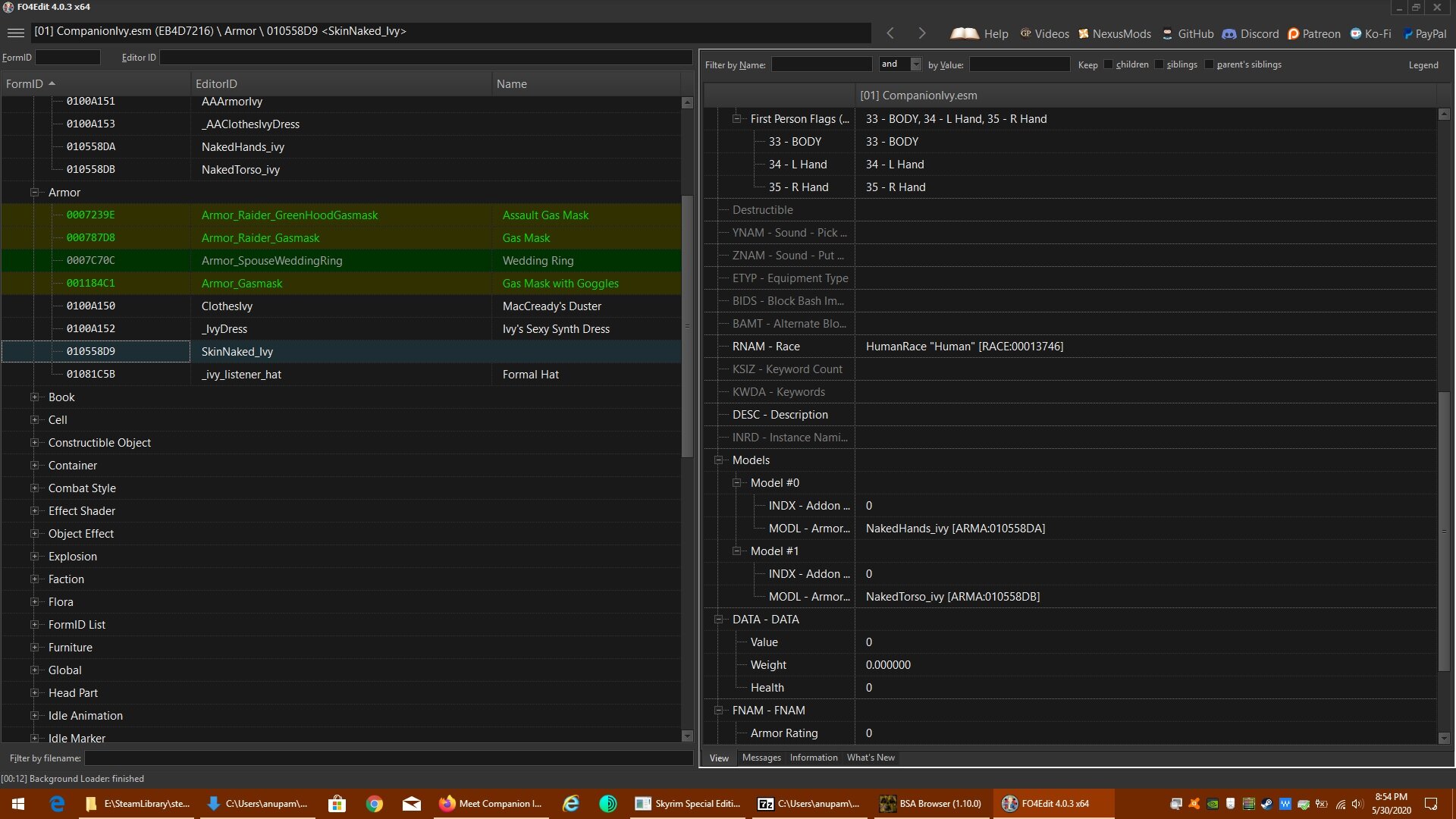
Task: Switch to the BSA Browser window
Action: 930,804
